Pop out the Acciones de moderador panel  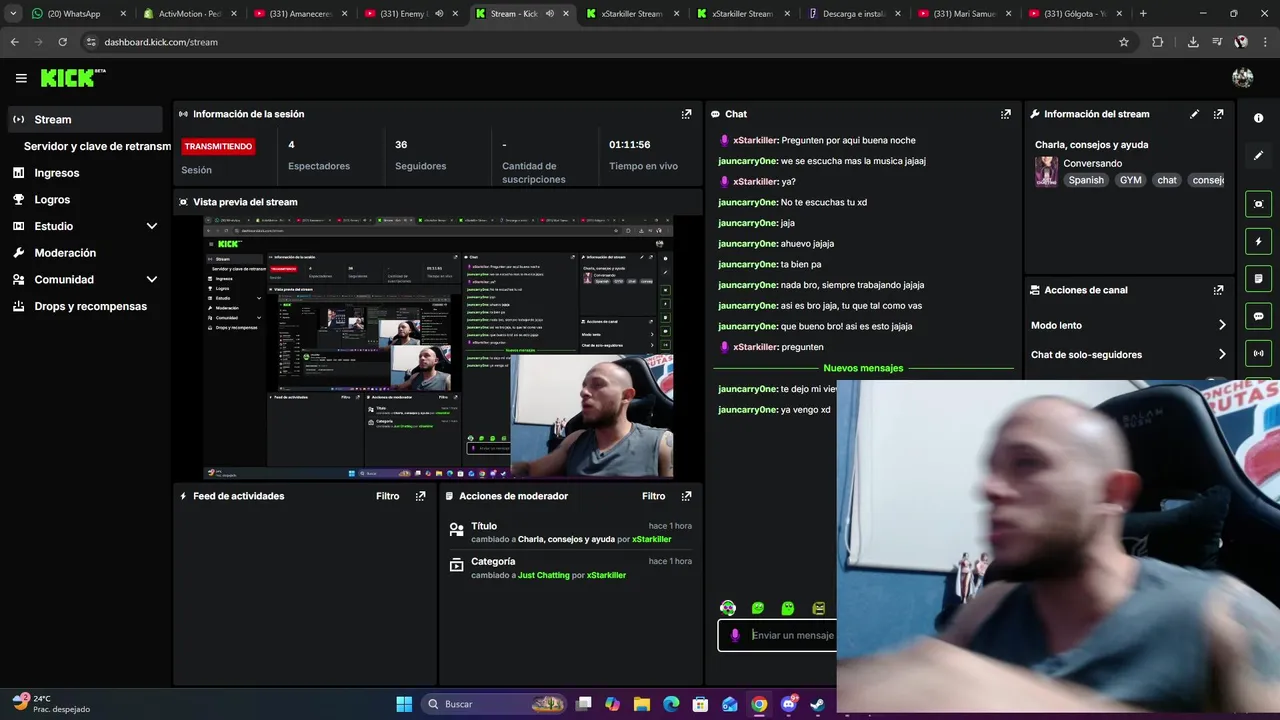click(686, 496)
